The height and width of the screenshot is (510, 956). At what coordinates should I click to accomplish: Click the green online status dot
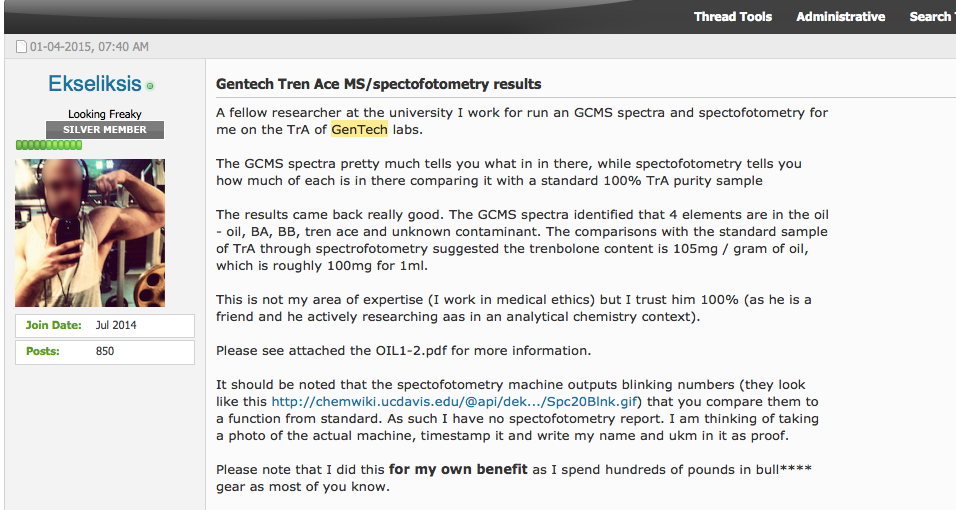(151, 87)
